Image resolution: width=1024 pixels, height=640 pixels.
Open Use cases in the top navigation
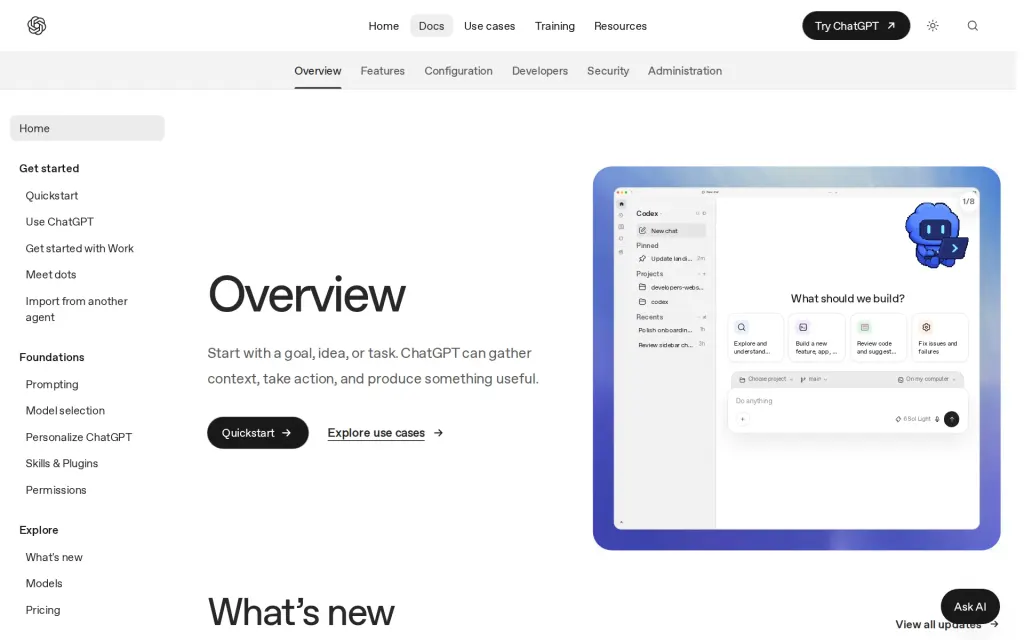pyautogui.click(x=489, y=25)
